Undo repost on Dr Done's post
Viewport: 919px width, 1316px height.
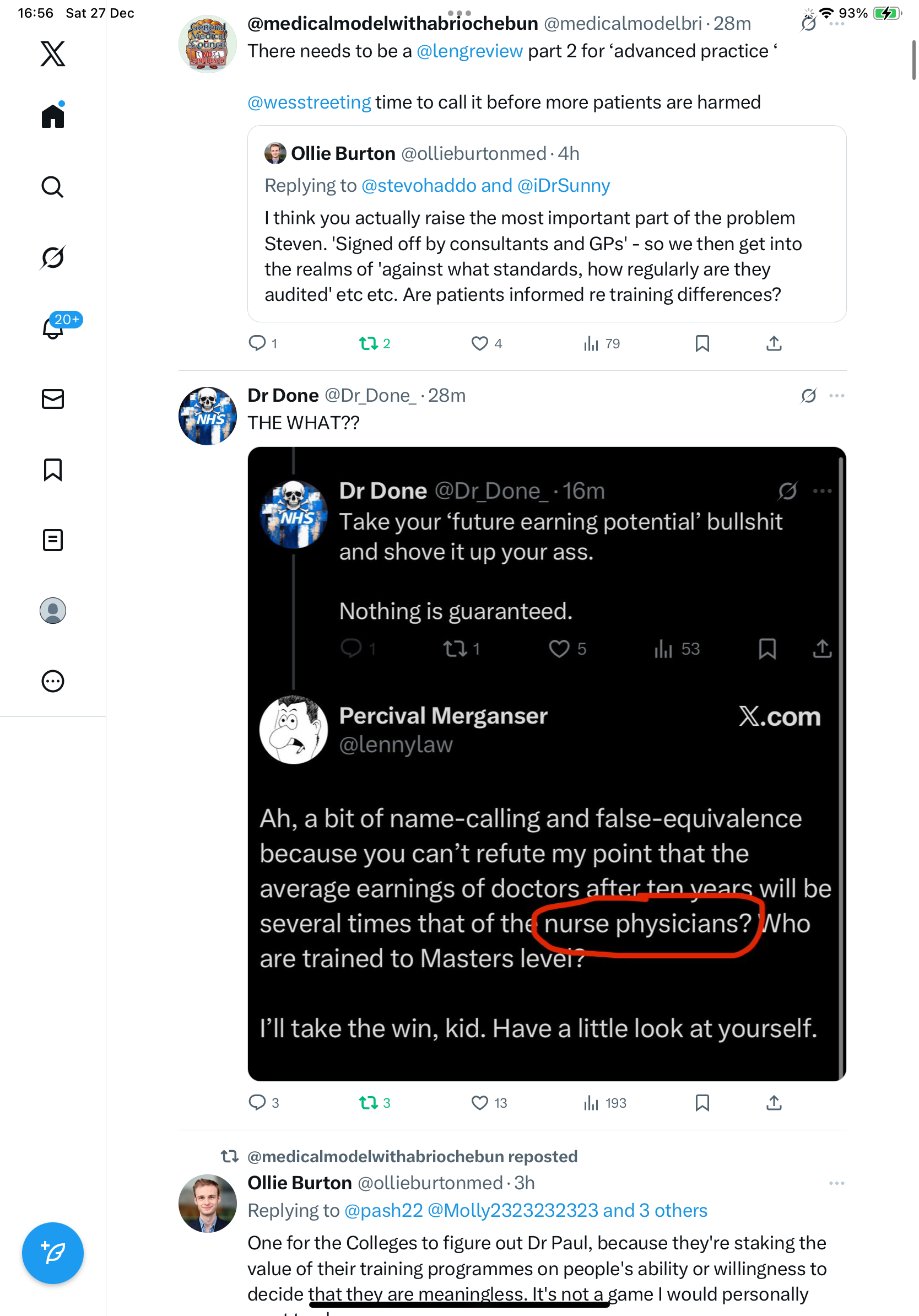pos(369,1103)
